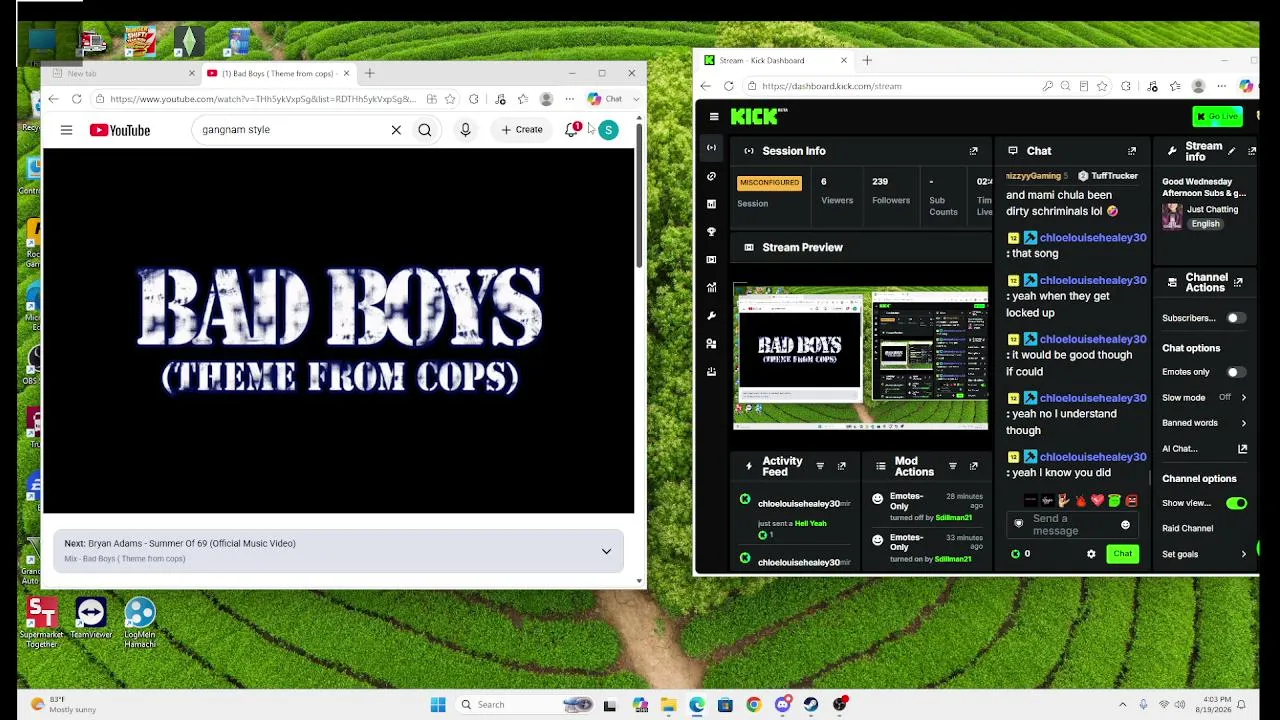Go back in the YouTube browser window
Image resolution: width=1280 pixels, height=720 pixels.
pos(53,99)
